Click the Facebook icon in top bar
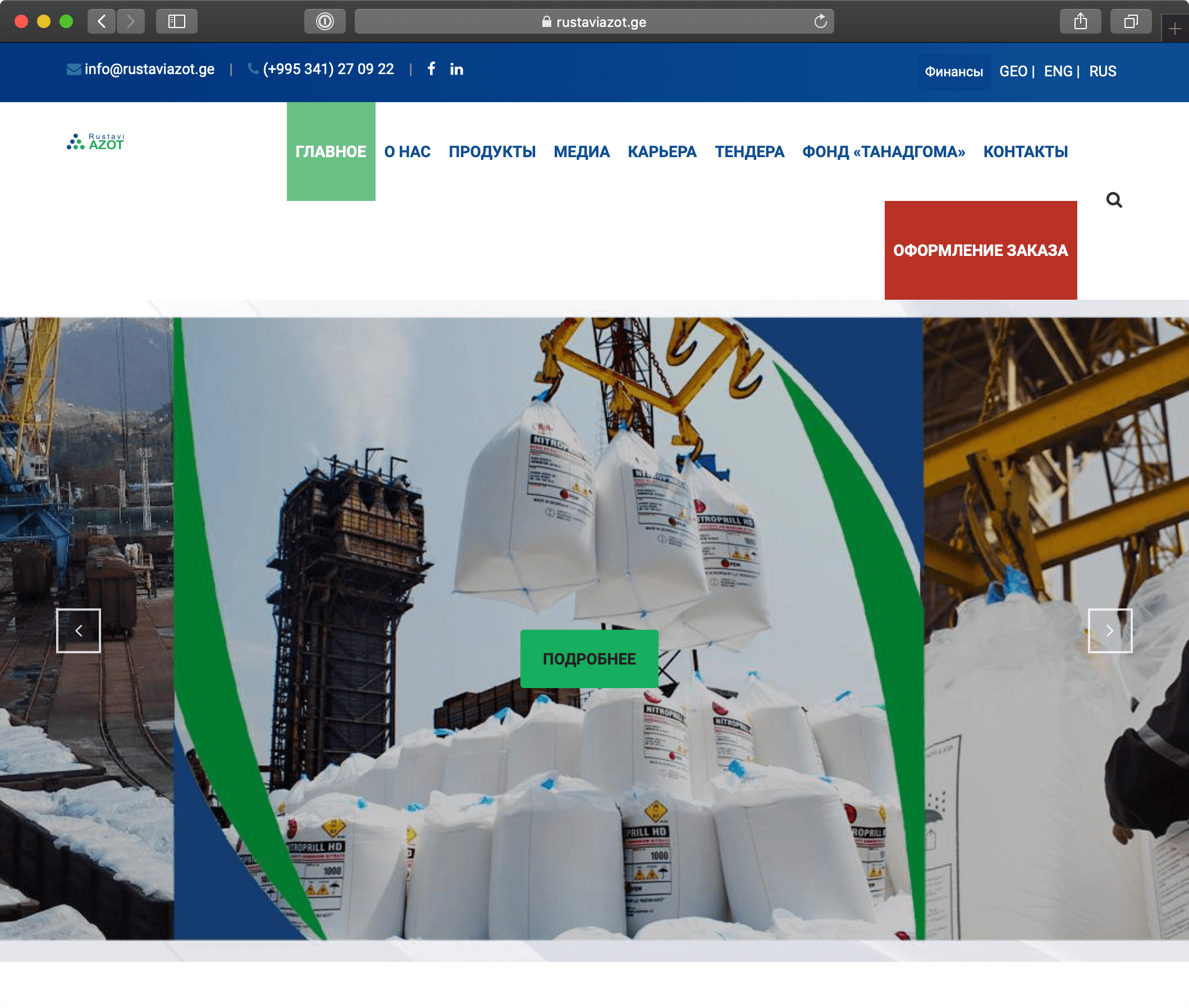1189x1008 pixels. [x=432, y=69]
